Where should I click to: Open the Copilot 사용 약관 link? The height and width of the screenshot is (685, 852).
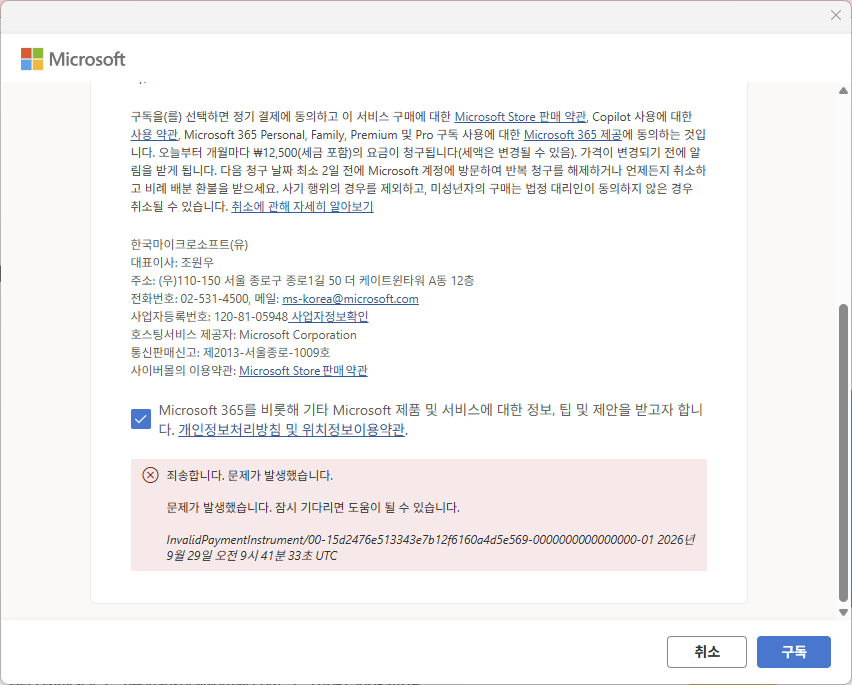pyautogui.click(x=154, y=135)
